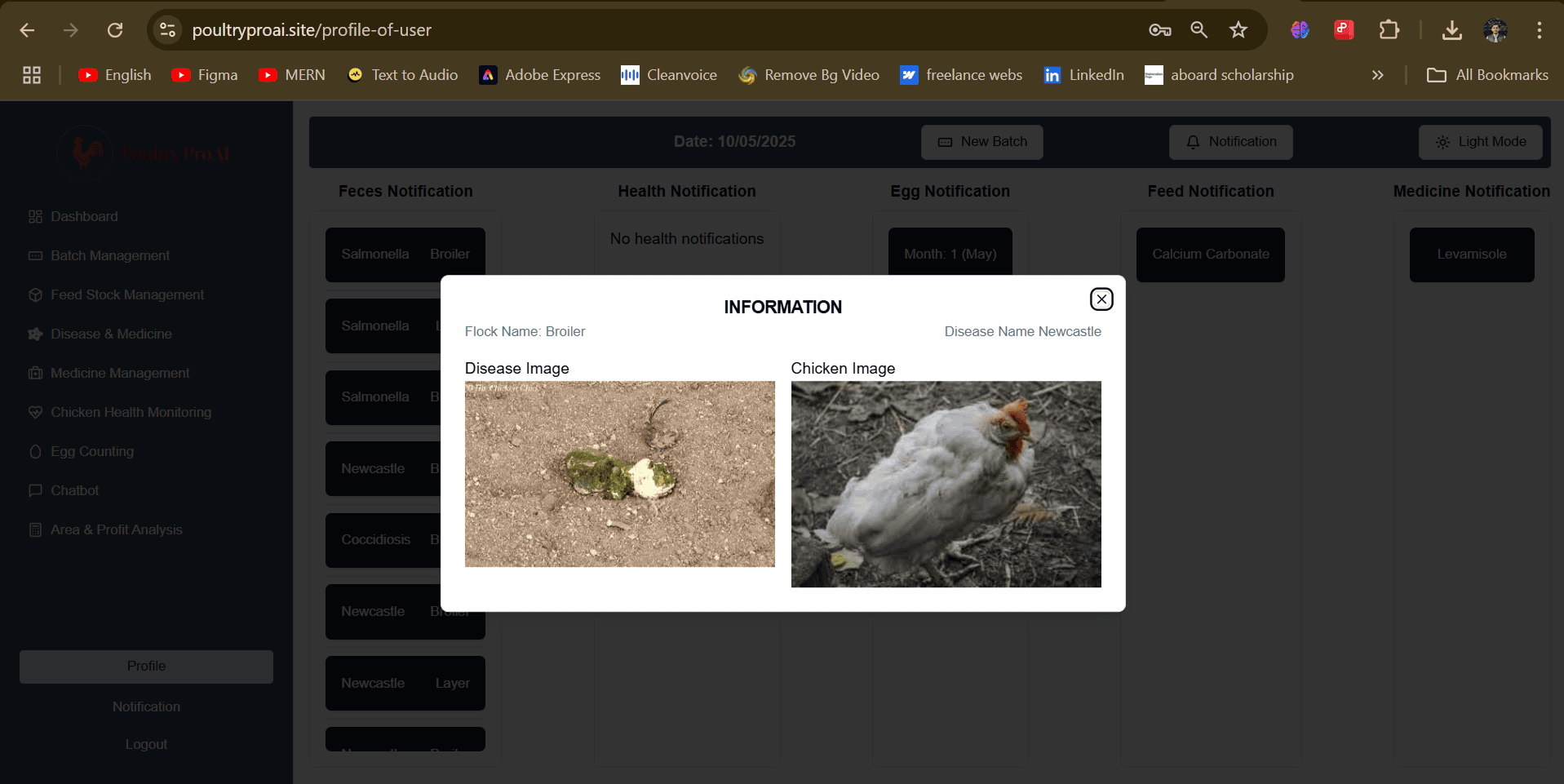Open the All Bookmarks folder
This screenshot has height=784, width=1564.
1487,75
